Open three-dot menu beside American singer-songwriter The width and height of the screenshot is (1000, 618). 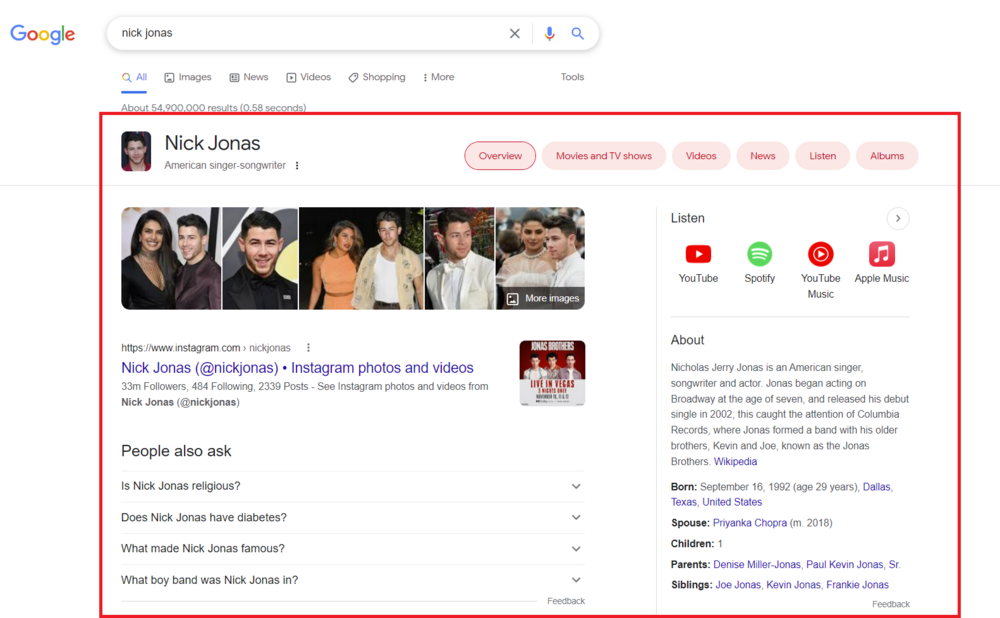[297, 166]
